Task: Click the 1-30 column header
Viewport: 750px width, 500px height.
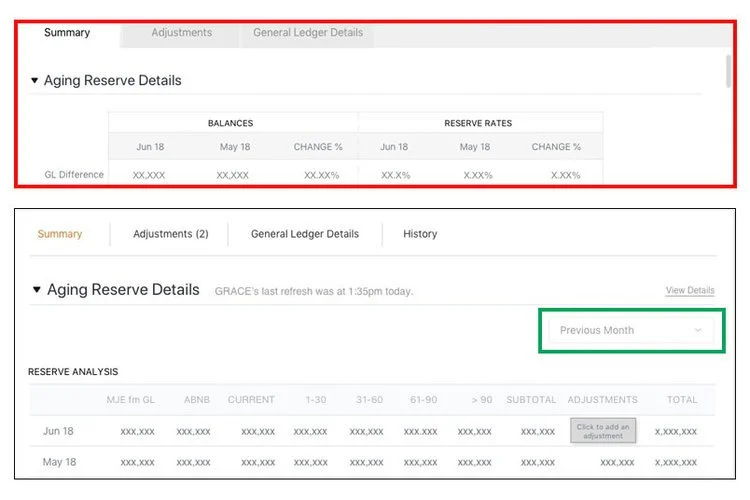Action: click(x=316, y=400)
